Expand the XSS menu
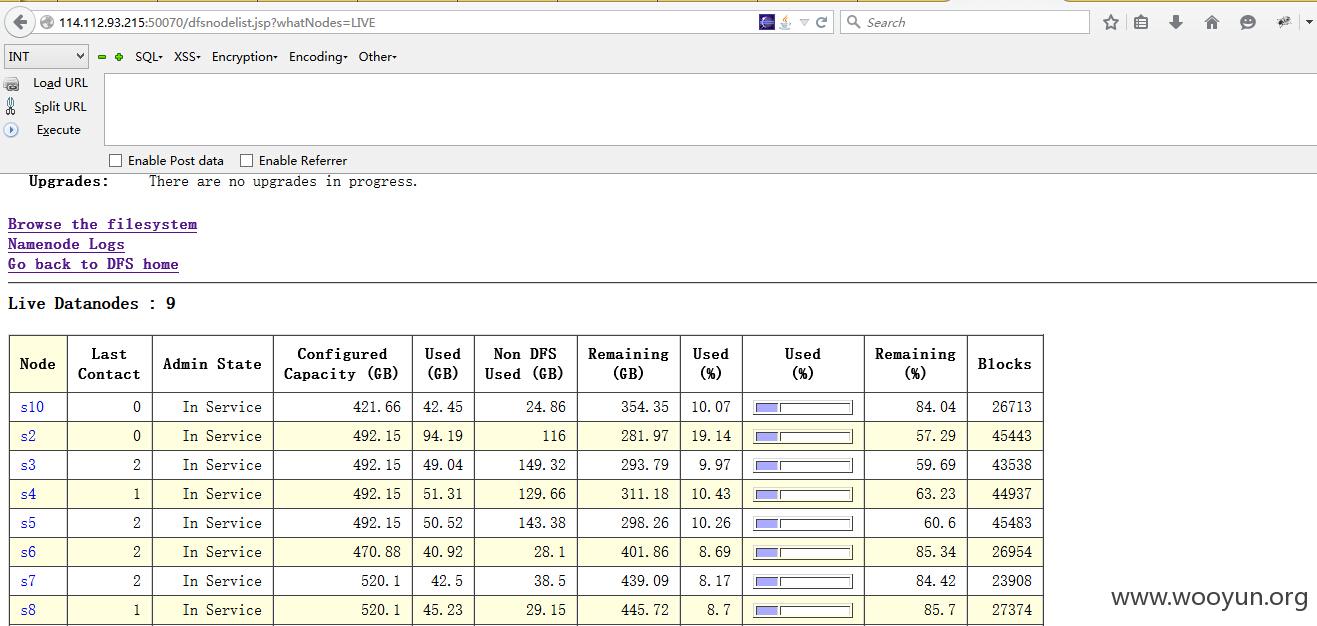Image resolution: width=1317 pixels, height=626 pixels. [x=187, y=57]
